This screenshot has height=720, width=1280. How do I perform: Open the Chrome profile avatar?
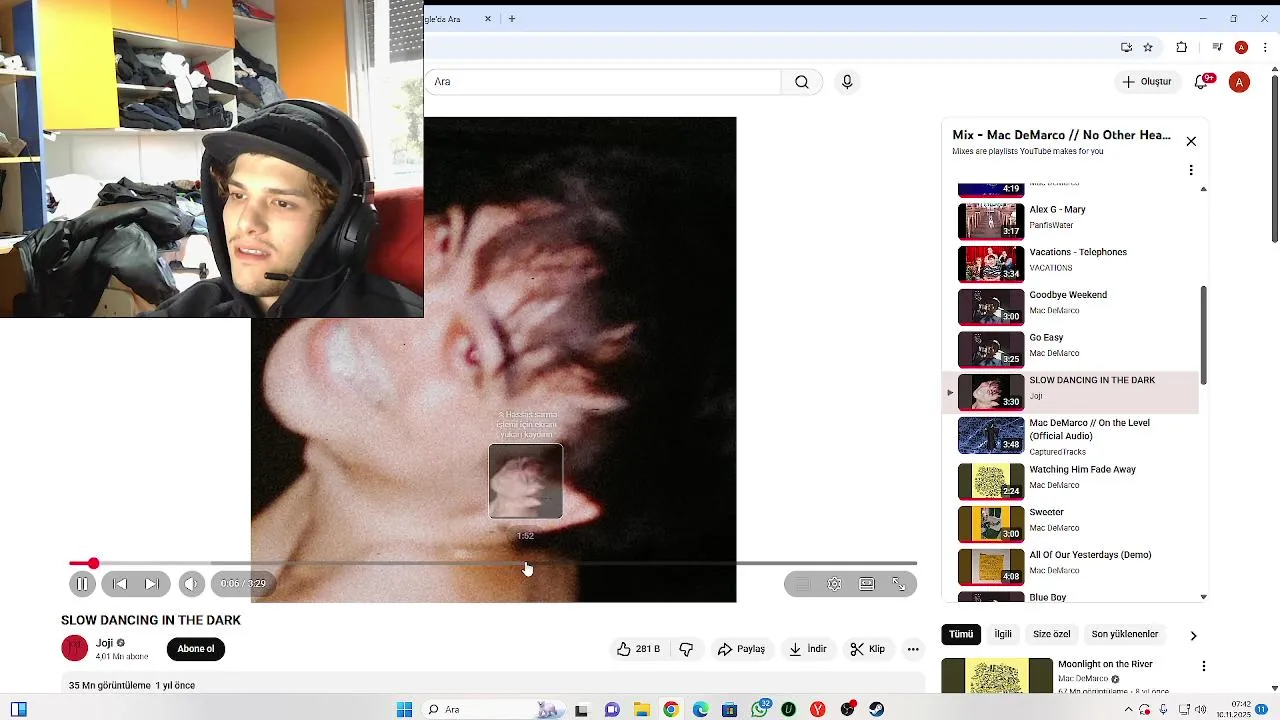point(1241,47)
